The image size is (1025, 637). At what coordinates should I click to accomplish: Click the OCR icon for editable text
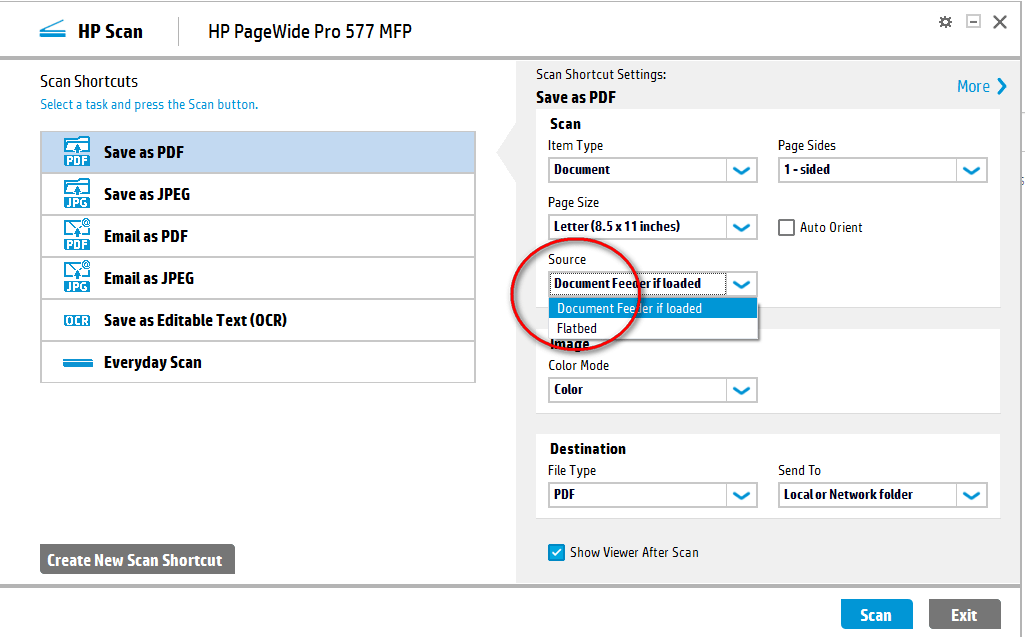pos(76,320)
